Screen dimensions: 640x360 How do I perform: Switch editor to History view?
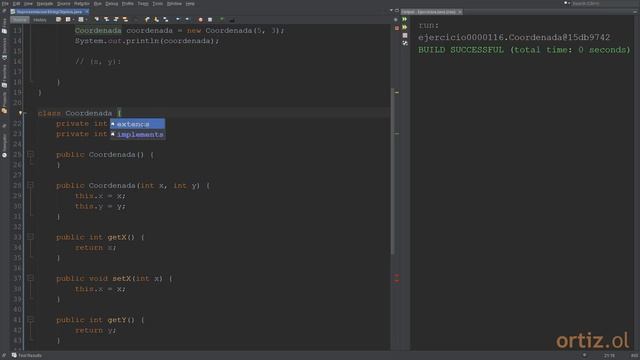click(x=40, y=20)
